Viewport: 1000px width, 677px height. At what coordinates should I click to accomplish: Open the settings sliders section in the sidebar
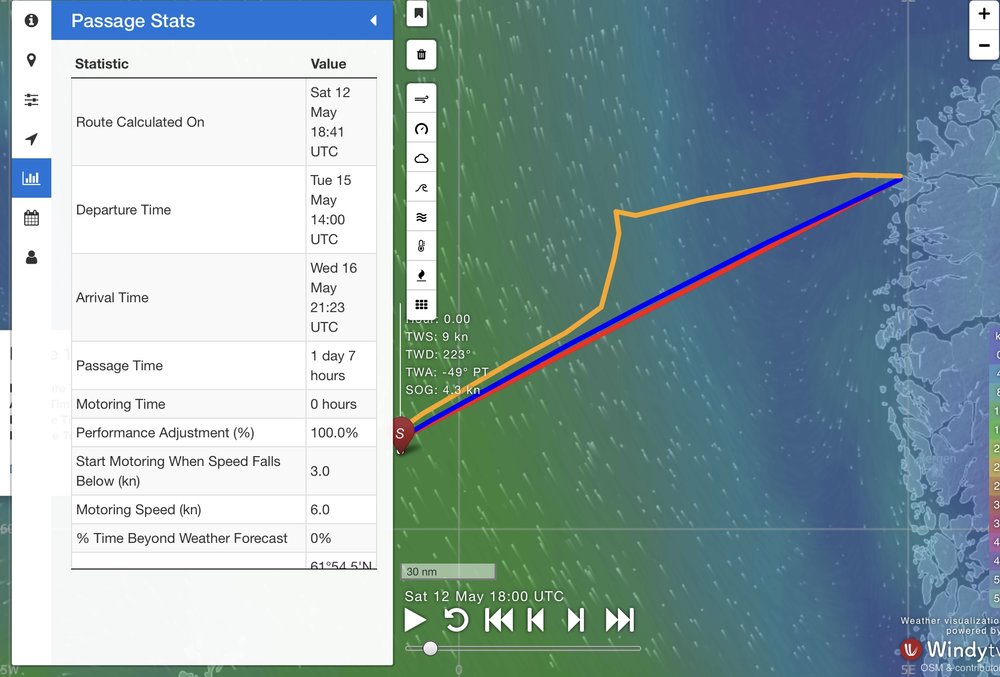(x=31, y=100)
